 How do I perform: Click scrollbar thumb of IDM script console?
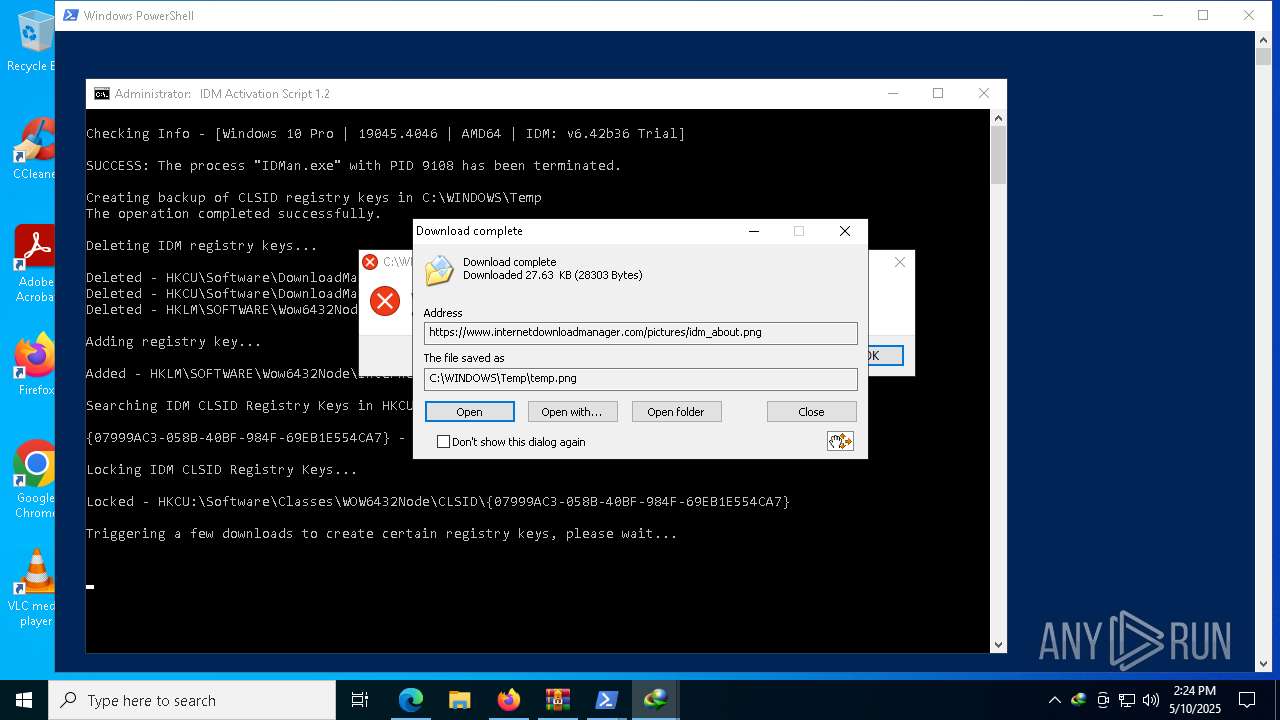(998, 155)
